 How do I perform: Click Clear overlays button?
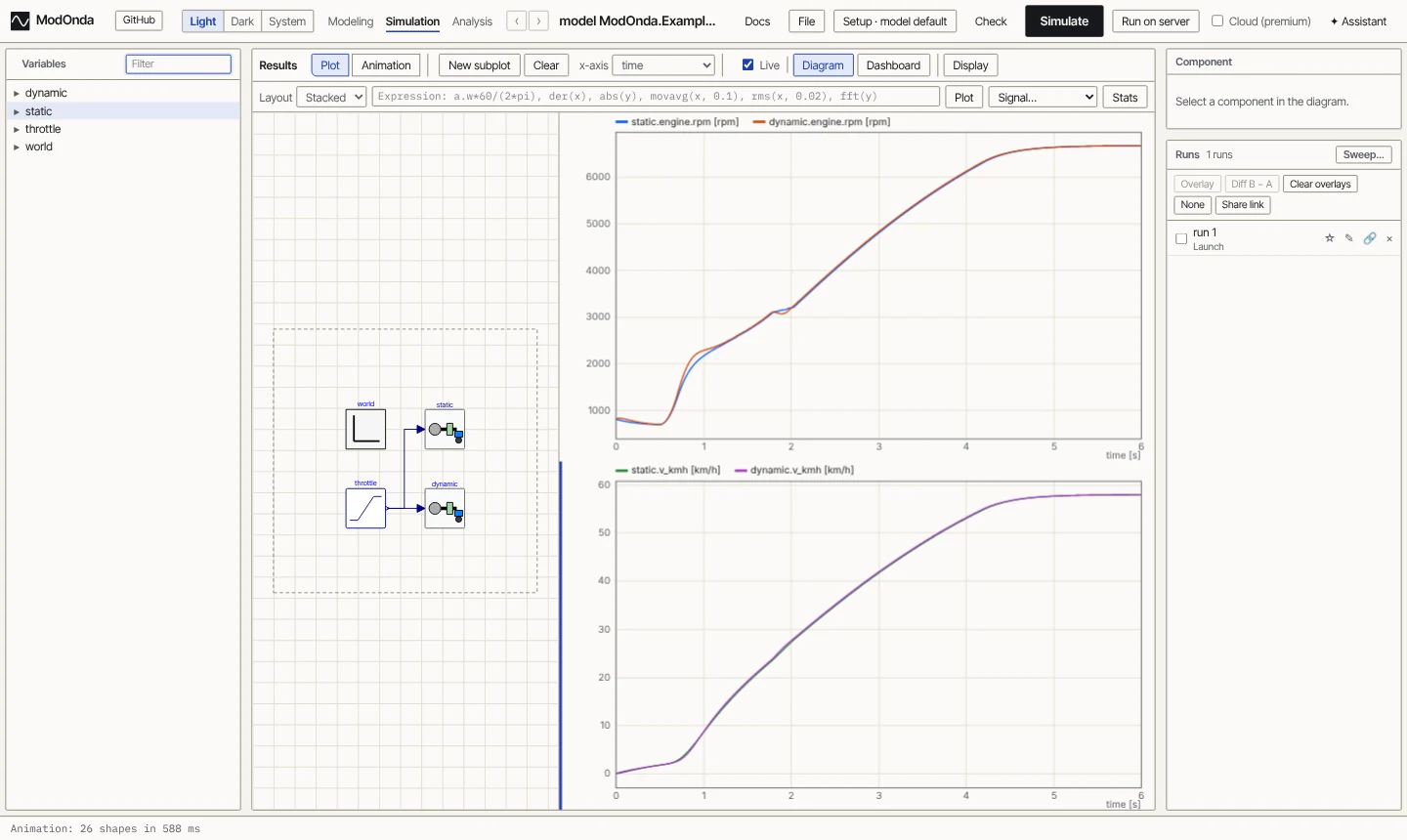tap(1320, 184)
